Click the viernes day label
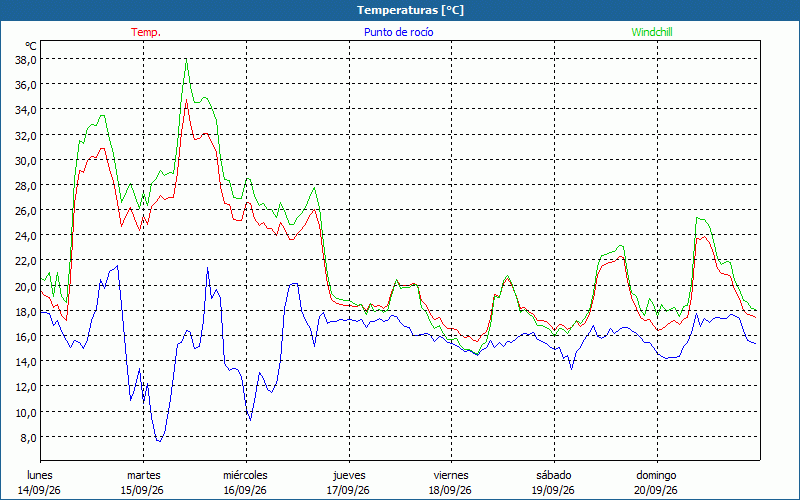This screenshot has width=800, height=500. pyautogui.click(x=451, y=475)
